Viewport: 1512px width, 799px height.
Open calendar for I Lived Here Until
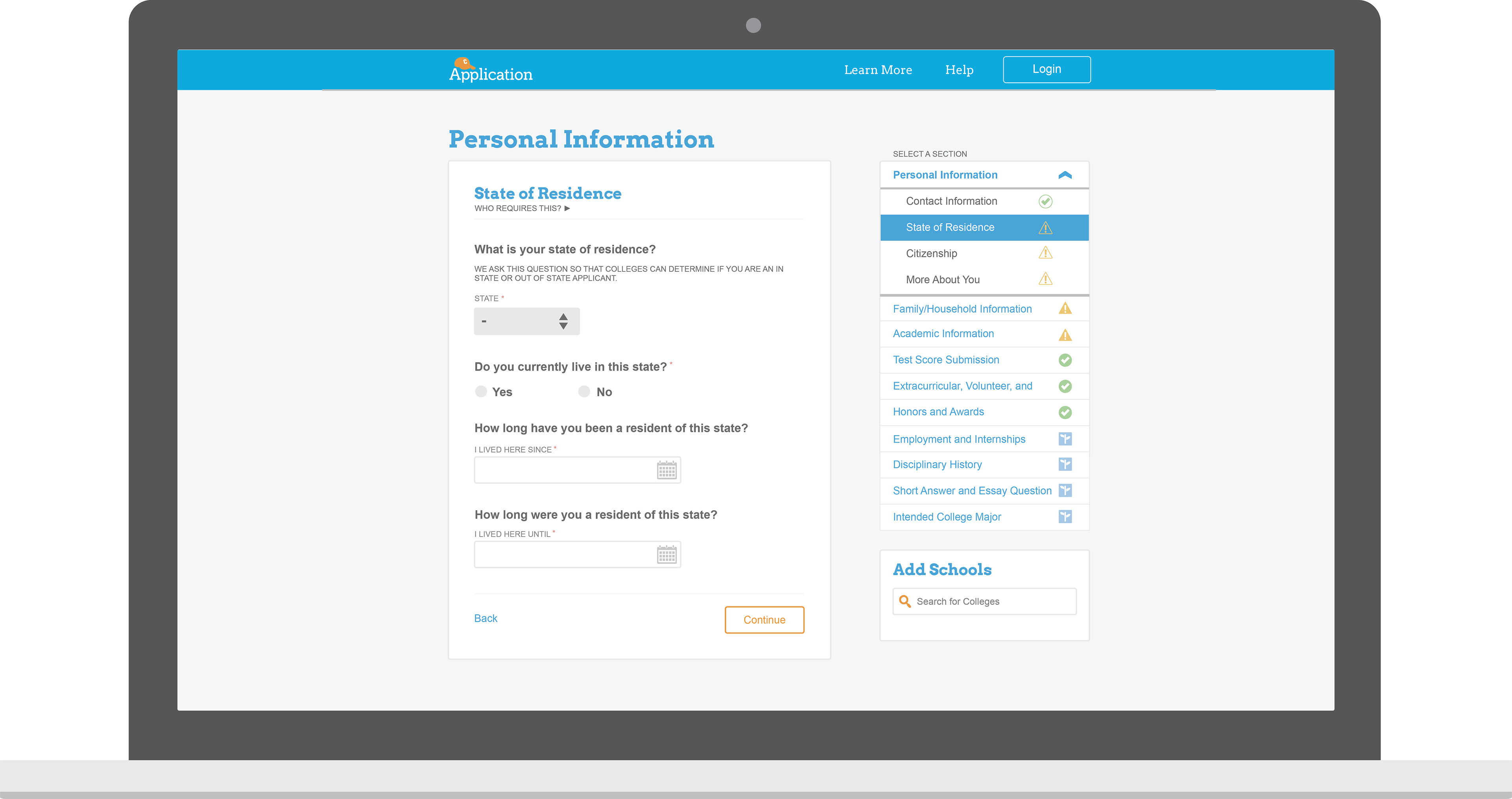(x=667, y=555)
